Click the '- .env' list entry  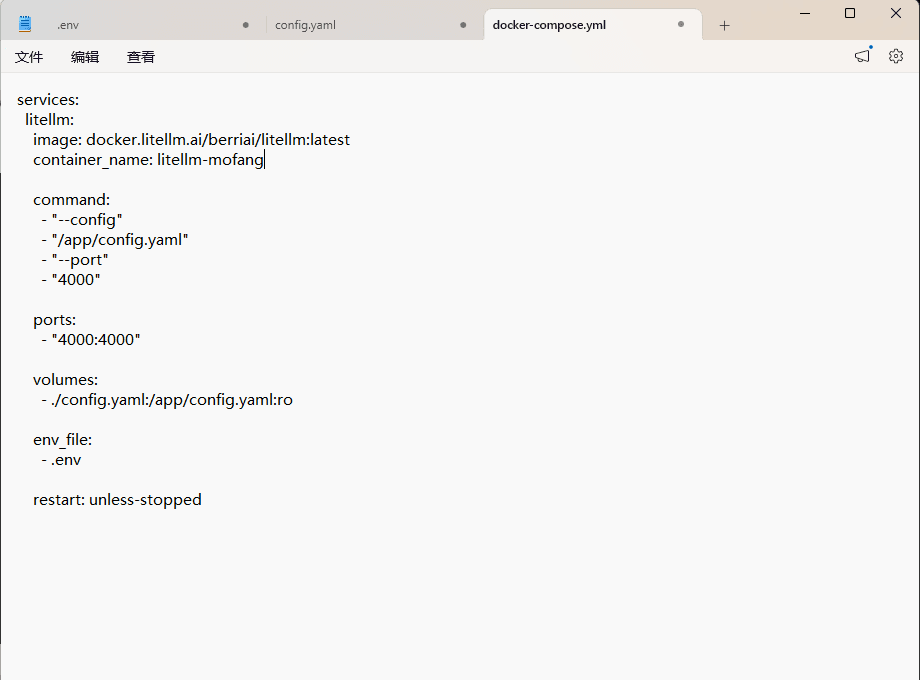coord(61,459)
